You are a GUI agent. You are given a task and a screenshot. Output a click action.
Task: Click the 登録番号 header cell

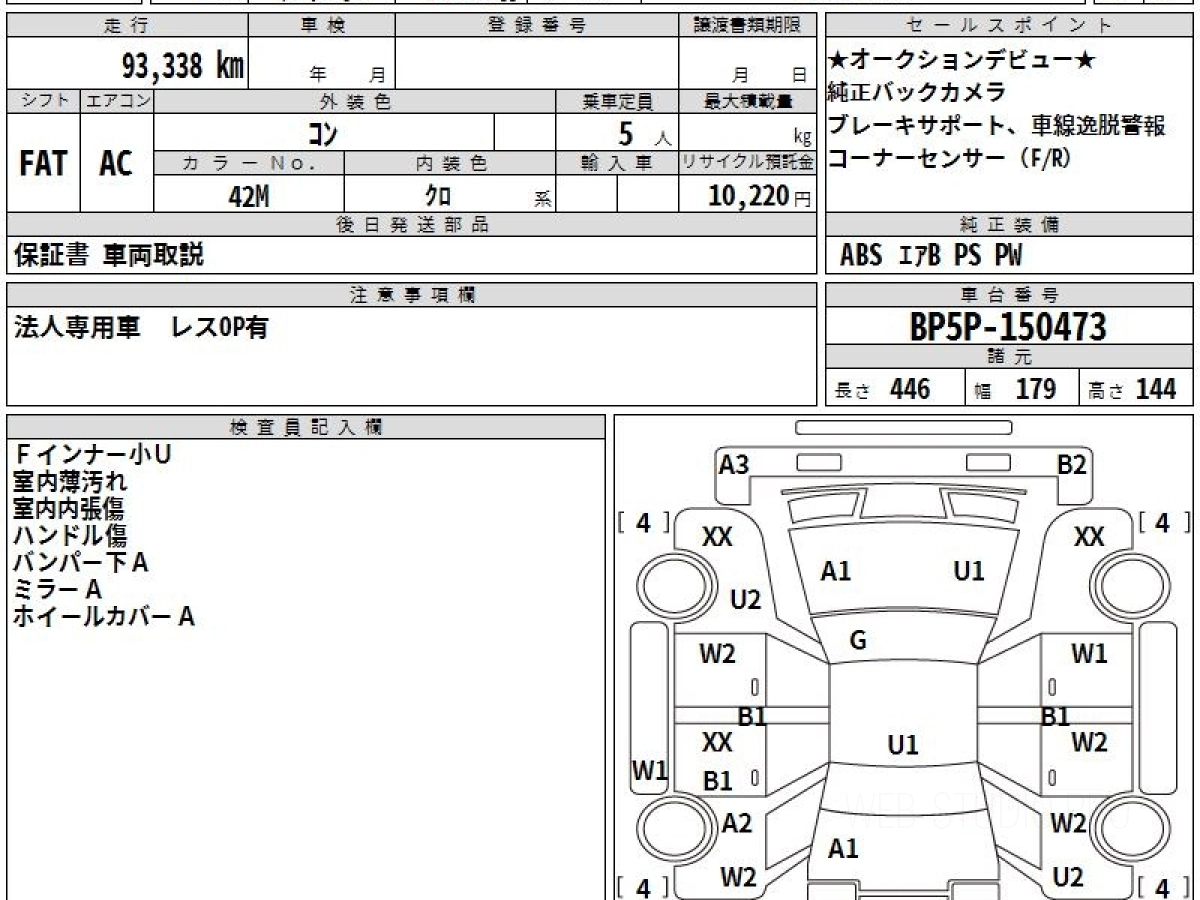pyautogui.click(x=536, y=26)
